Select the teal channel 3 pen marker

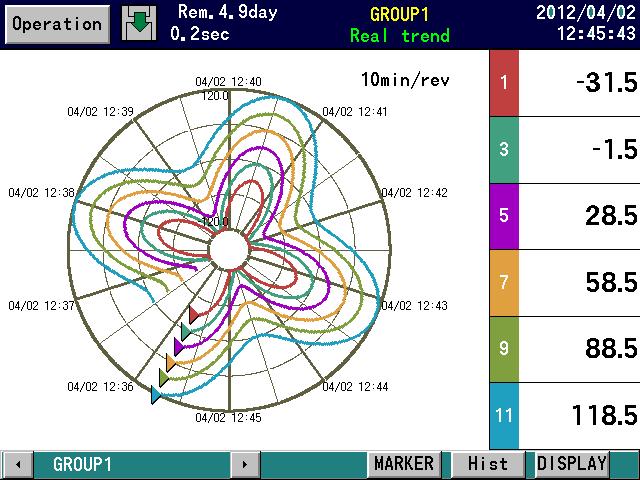click(186, 331)
